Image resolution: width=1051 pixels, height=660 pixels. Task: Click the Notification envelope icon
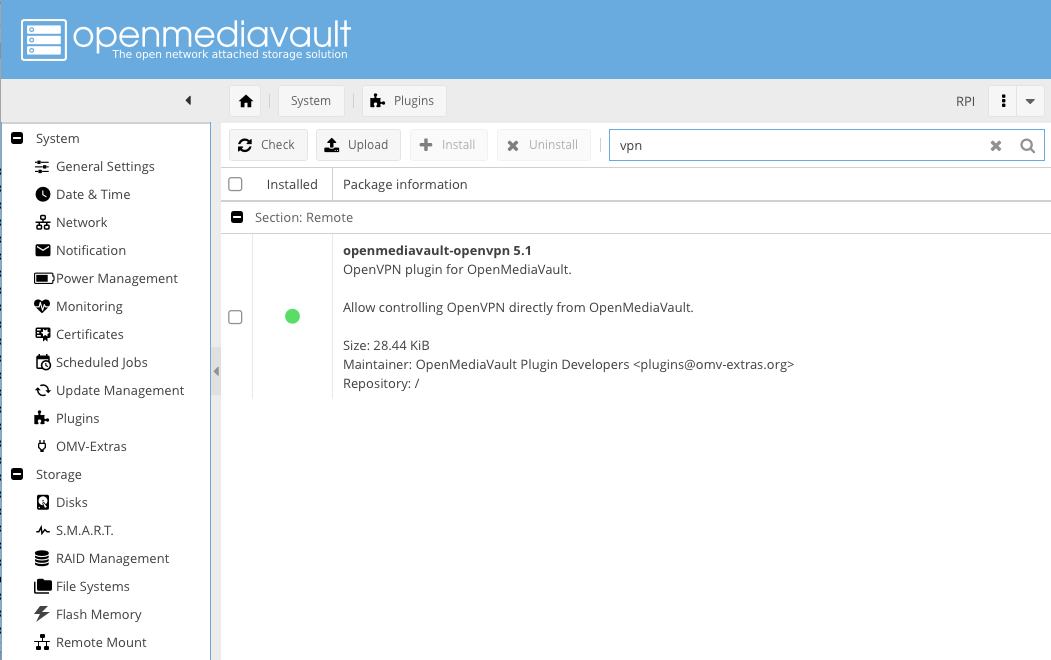click(42, 250)
